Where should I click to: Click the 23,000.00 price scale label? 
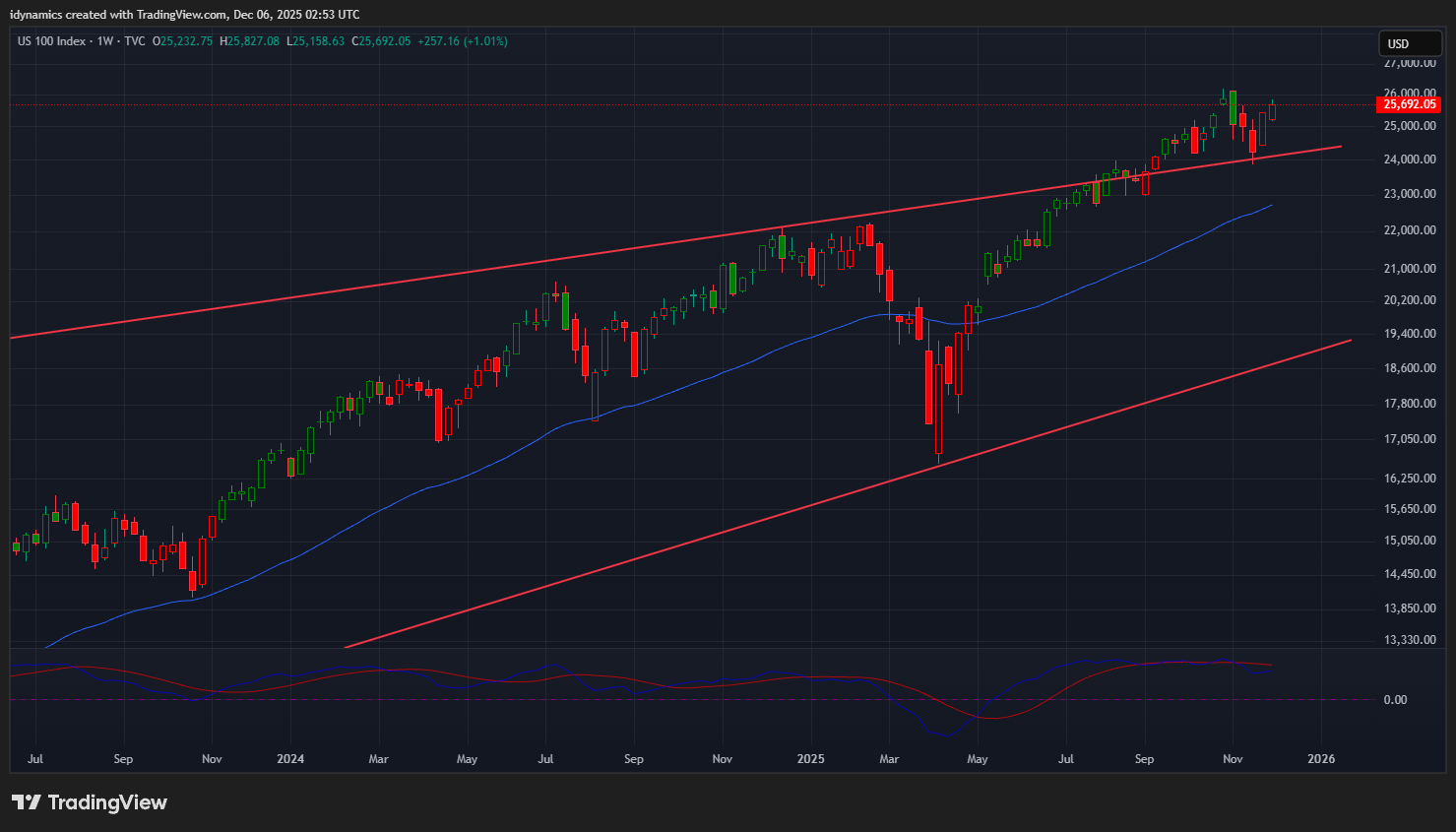1410,194
